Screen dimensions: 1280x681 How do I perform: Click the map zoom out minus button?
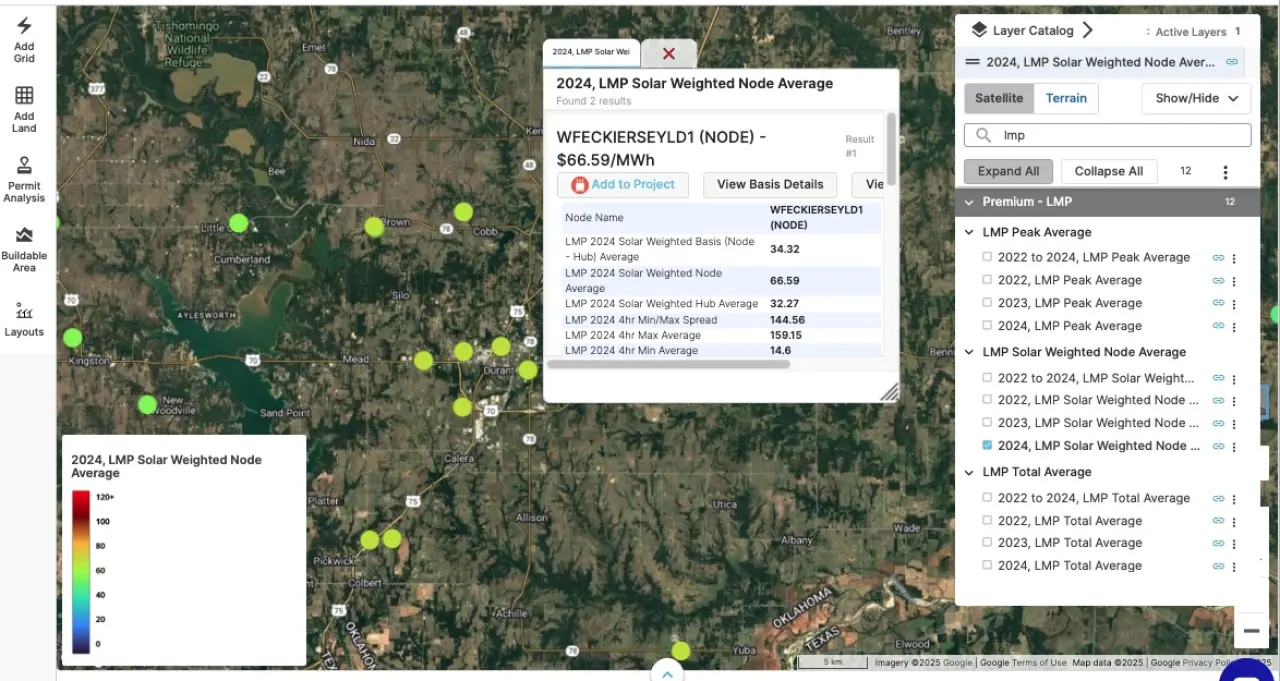(1250, 631)
